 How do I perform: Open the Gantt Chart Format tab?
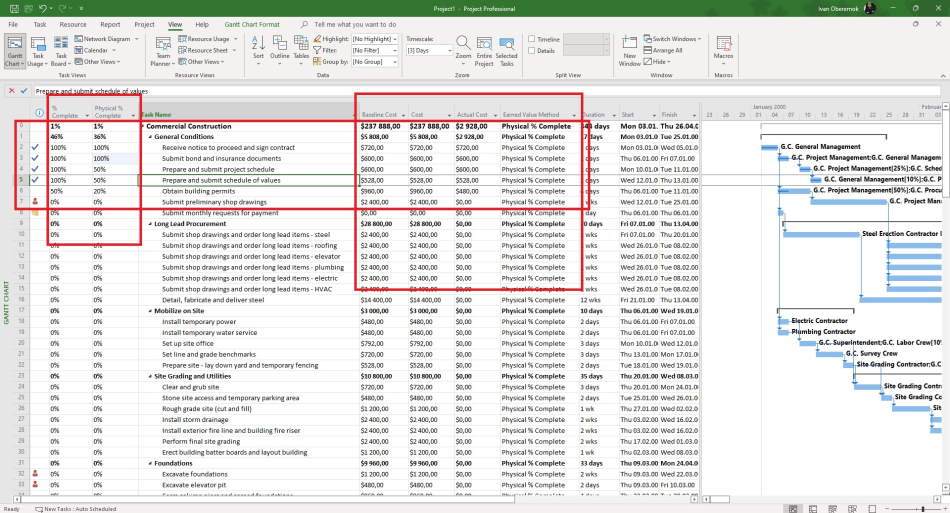pyautogui.click(x=252, y=24)
